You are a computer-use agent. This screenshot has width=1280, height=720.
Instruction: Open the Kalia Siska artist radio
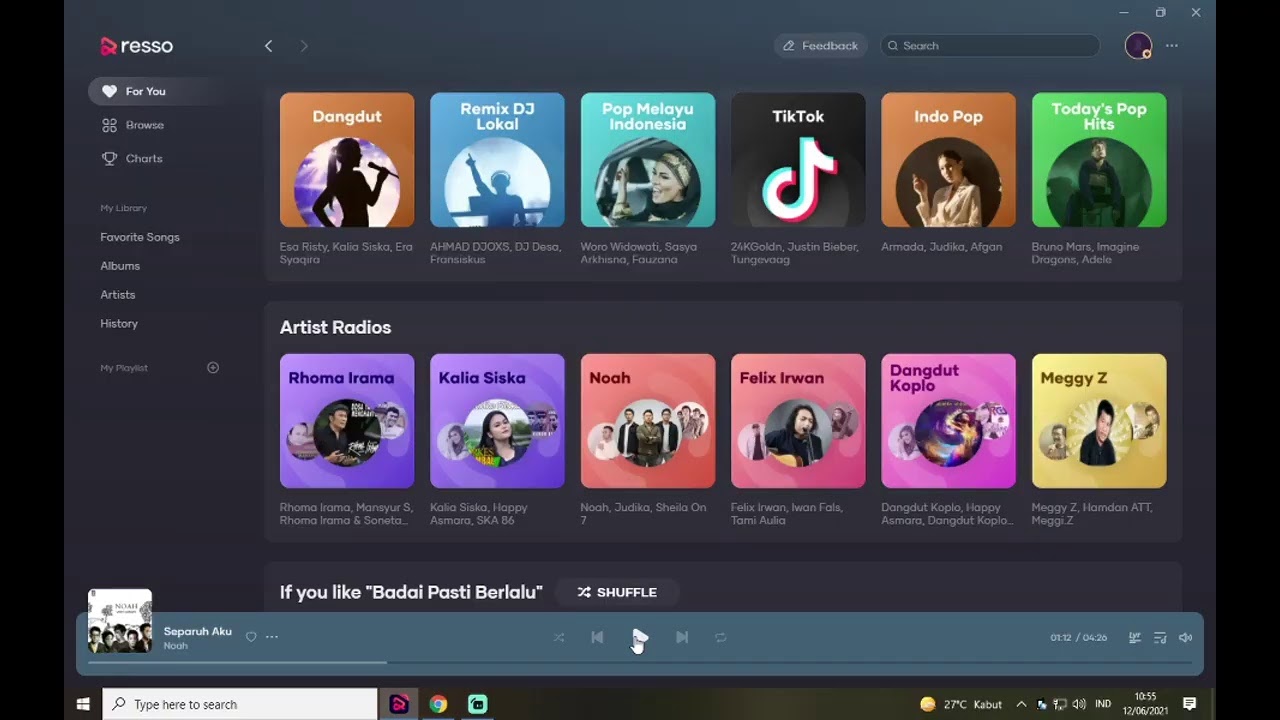point(497,421)
